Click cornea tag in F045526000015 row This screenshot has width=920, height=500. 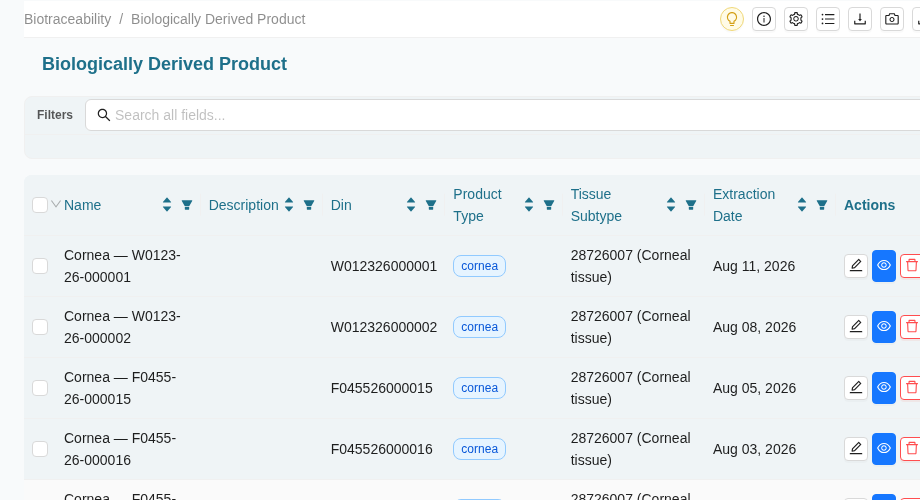(x=479, y=388)
